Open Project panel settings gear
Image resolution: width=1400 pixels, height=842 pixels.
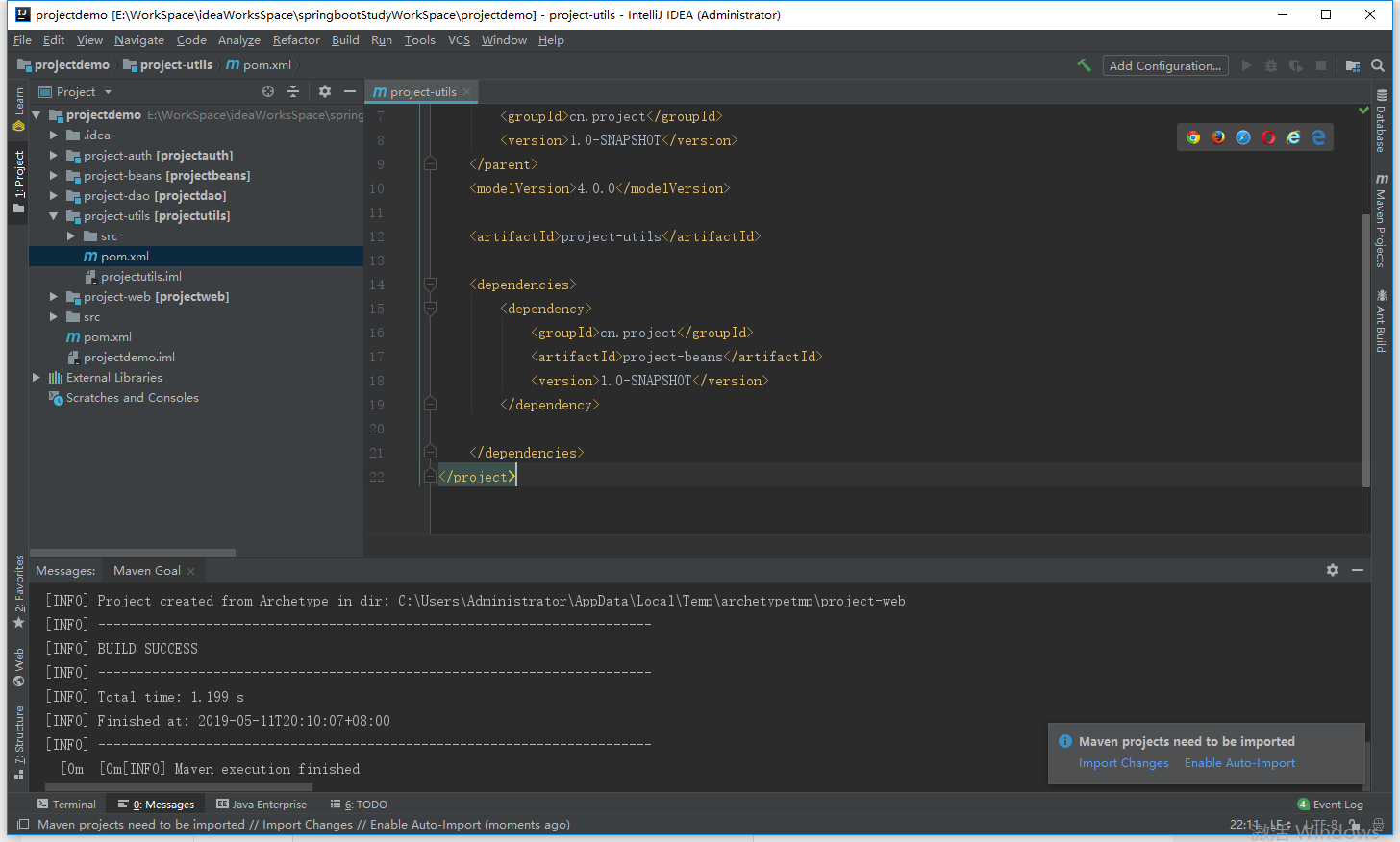point(325,91)
